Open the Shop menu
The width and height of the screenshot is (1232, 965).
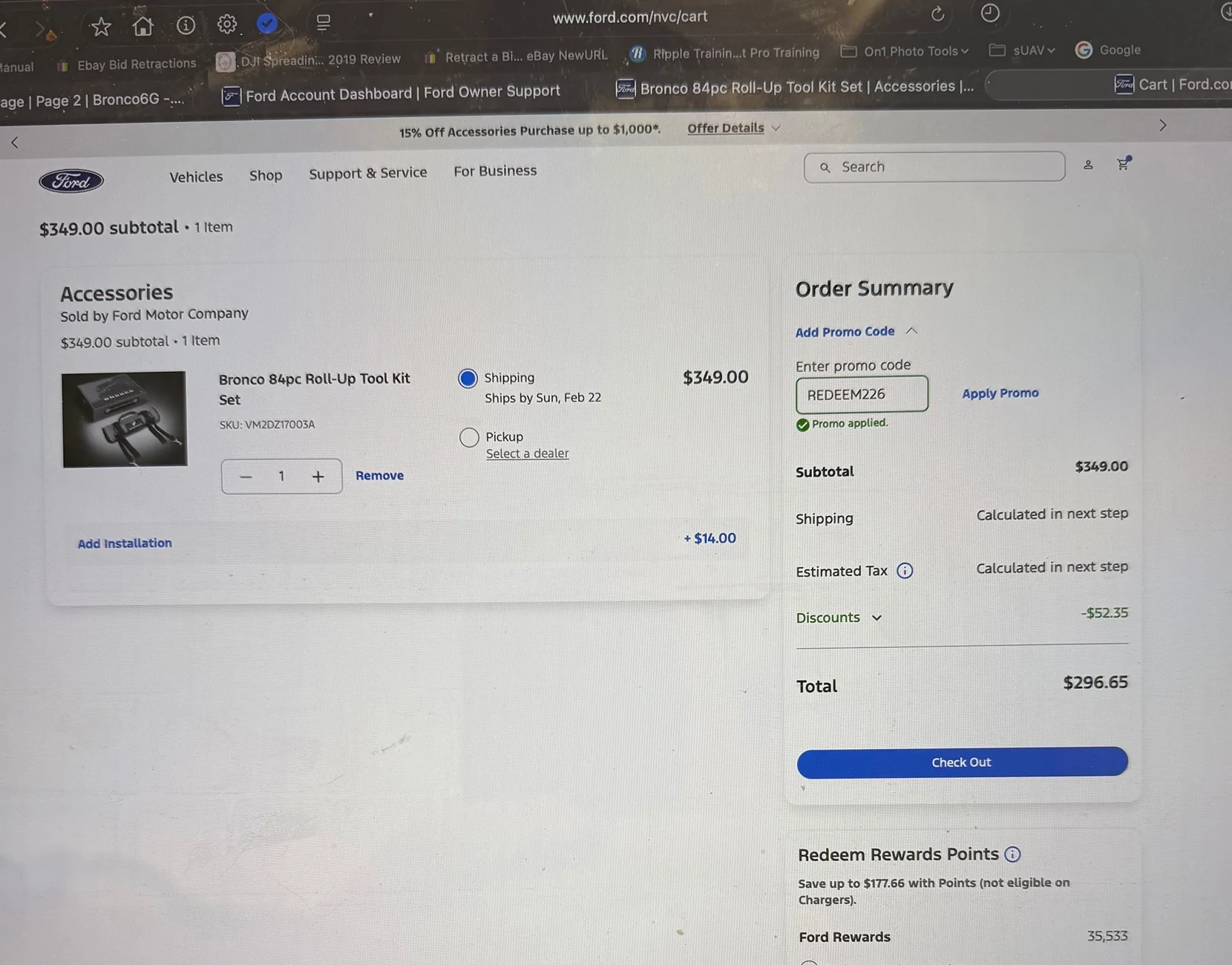266,175
